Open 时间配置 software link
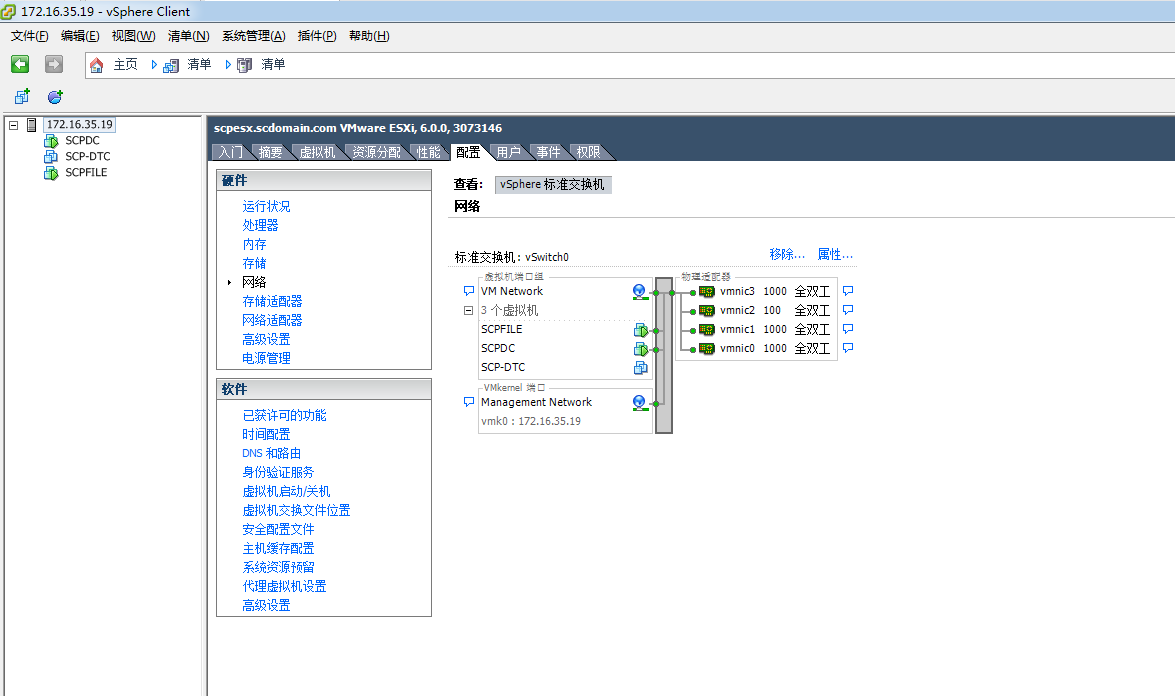Screen dimensions: 1175x696 [x=266, y=435]
